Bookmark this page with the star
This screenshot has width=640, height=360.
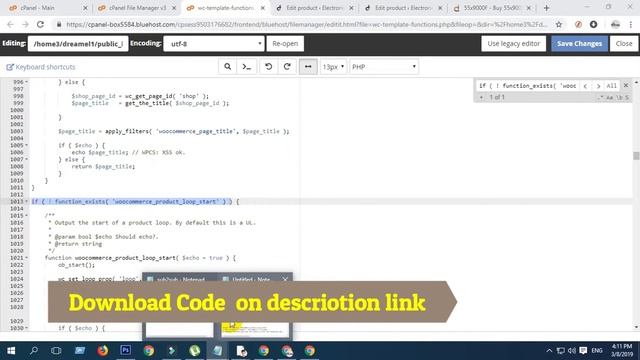pos(559,24)
